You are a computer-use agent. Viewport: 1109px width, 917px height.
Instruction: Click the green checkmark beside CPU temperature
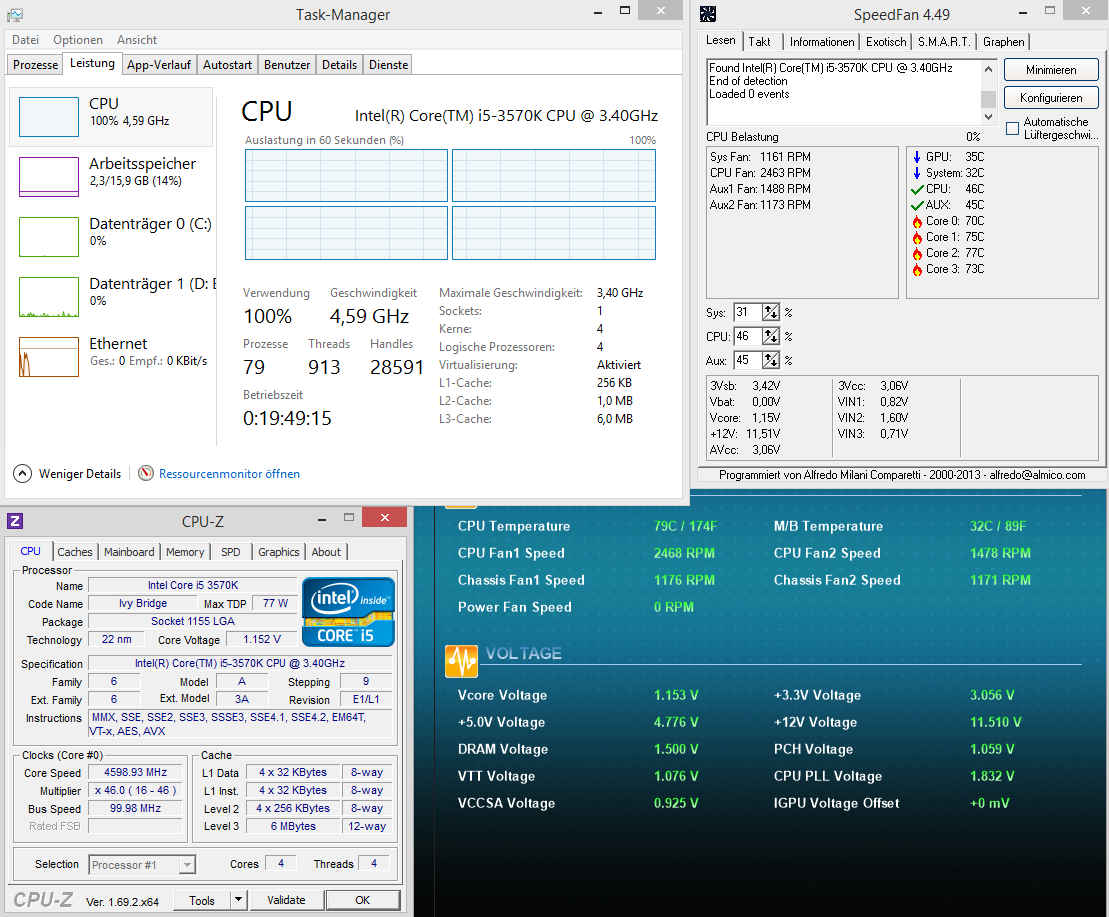[x=917, y=189]
